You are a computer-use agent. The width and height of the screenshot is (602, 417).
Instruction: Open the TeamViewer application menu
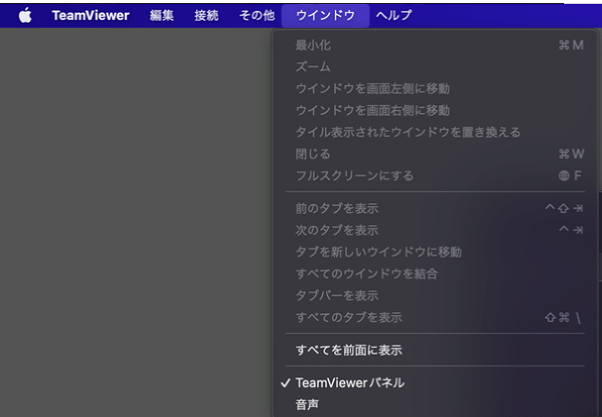tap(91, 16)
